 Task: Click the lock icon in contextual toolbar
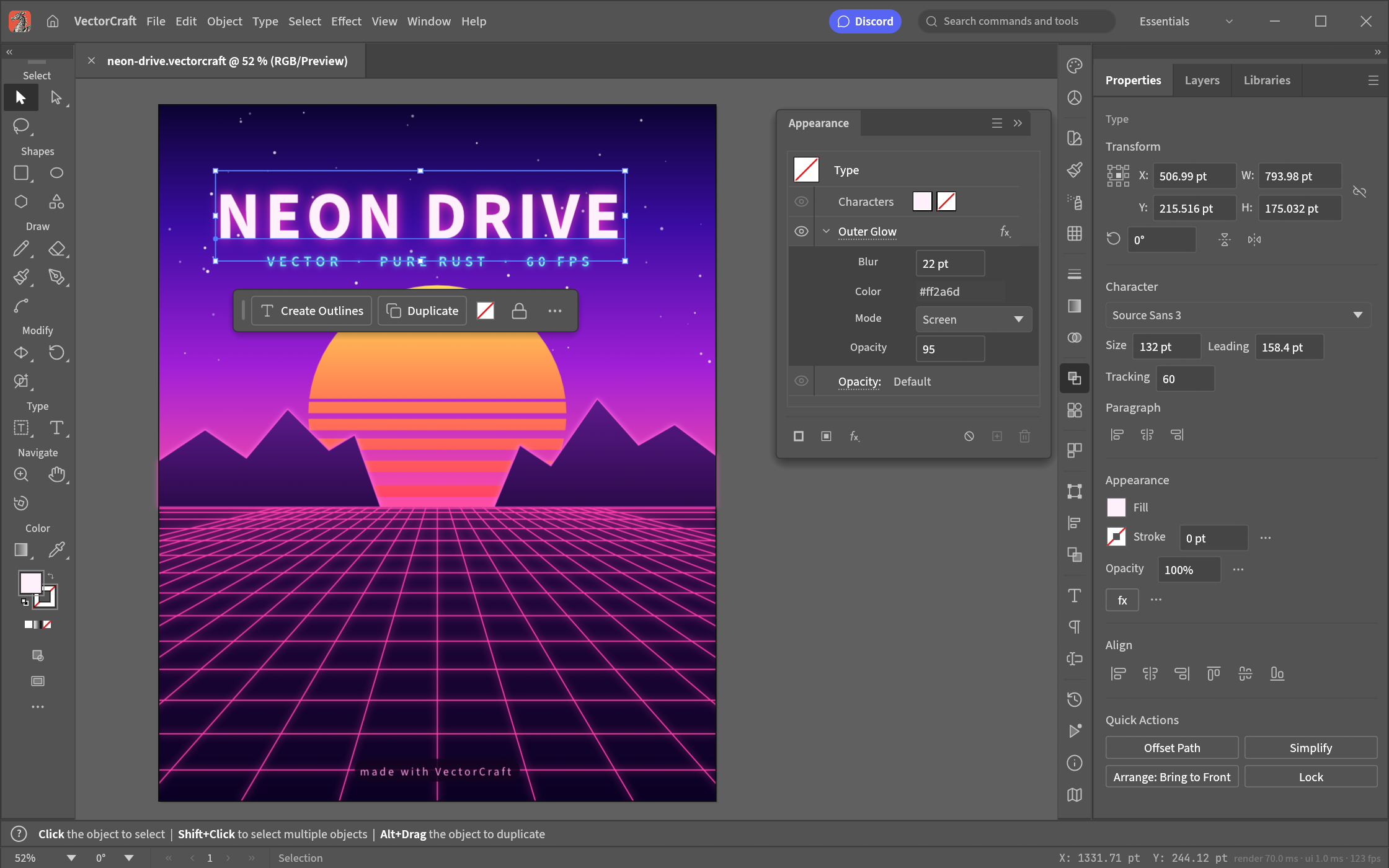(520, 311)
